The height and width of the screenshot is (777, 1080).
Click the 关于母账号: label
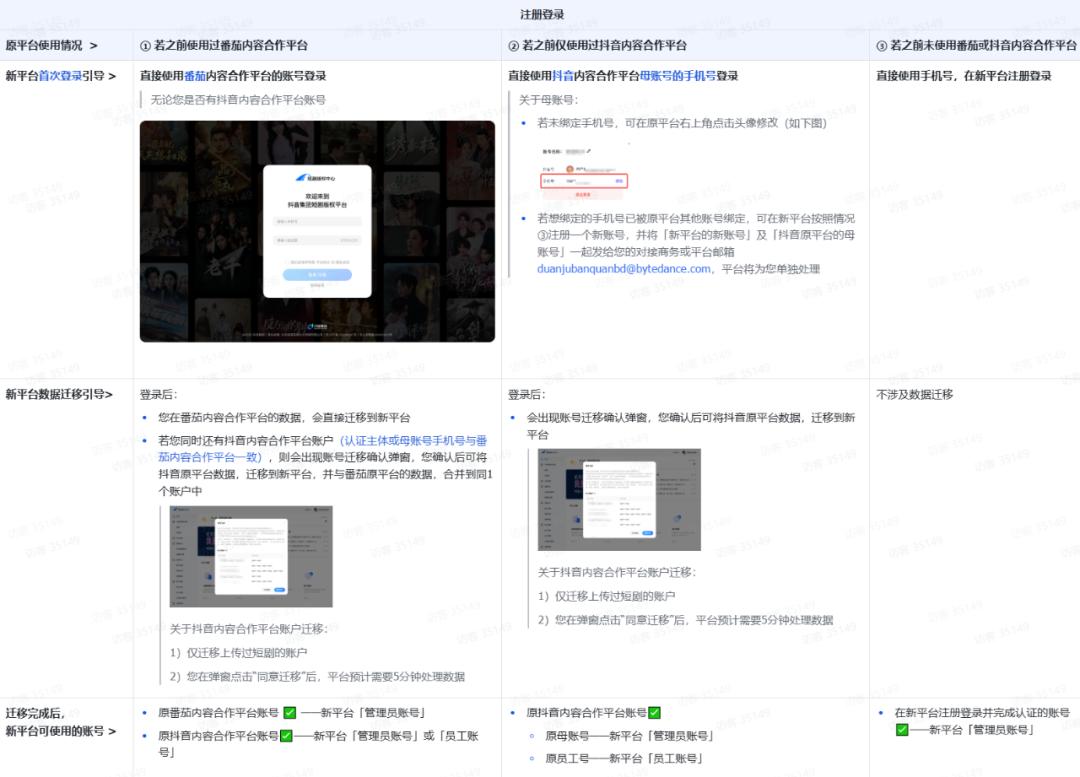pos(549,100)
